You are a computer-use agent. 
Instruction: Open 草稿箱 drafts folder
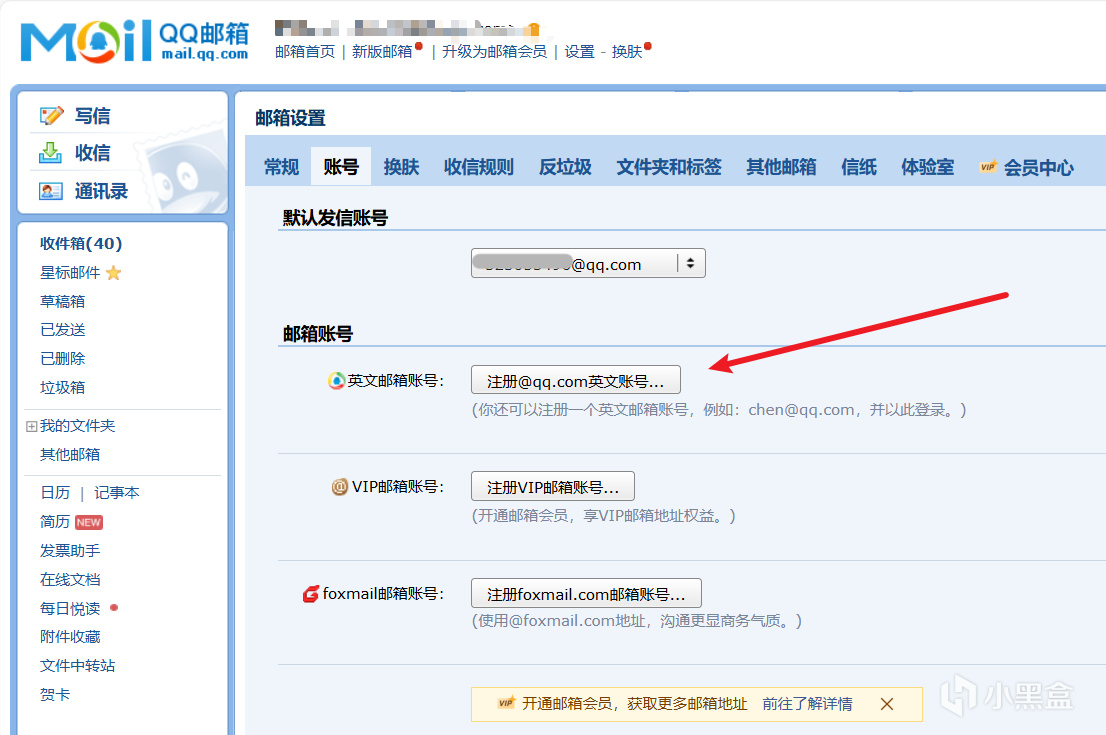63,302
